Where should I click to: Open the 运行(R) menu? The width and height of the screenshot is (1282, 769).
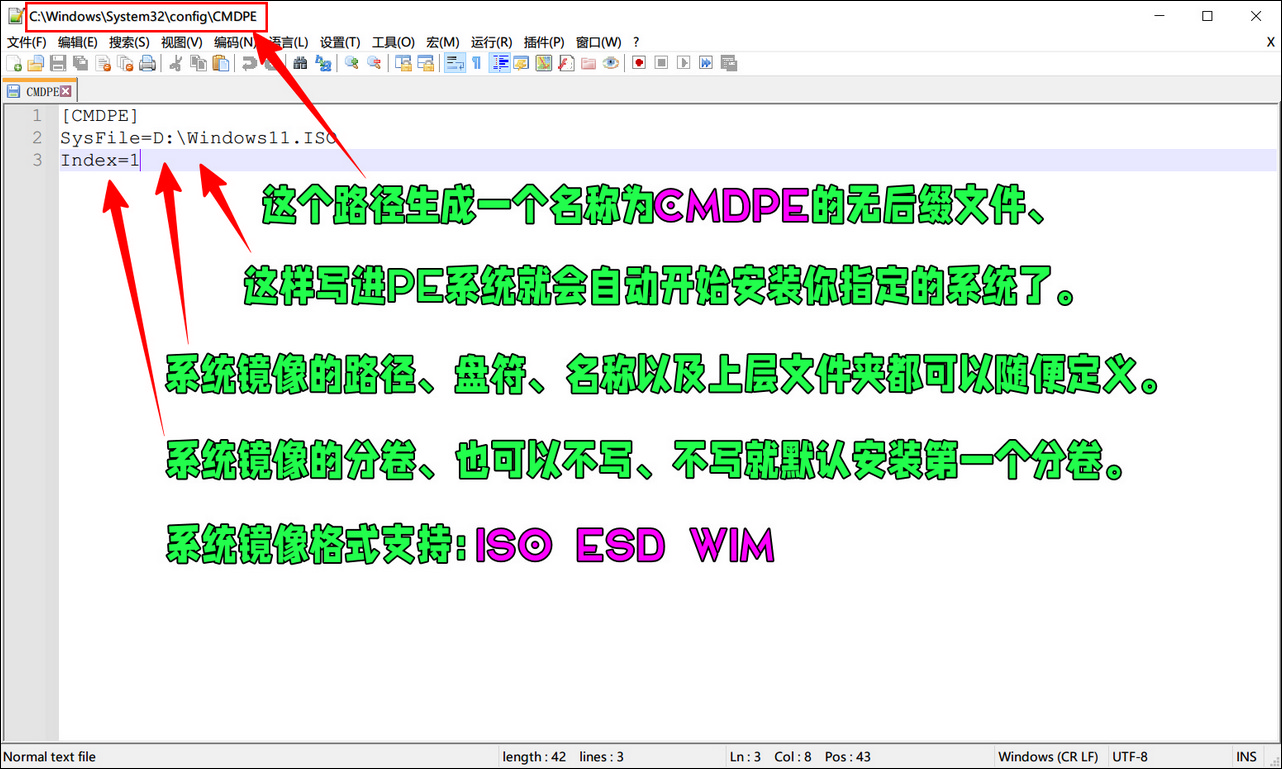tap(491, 42)
